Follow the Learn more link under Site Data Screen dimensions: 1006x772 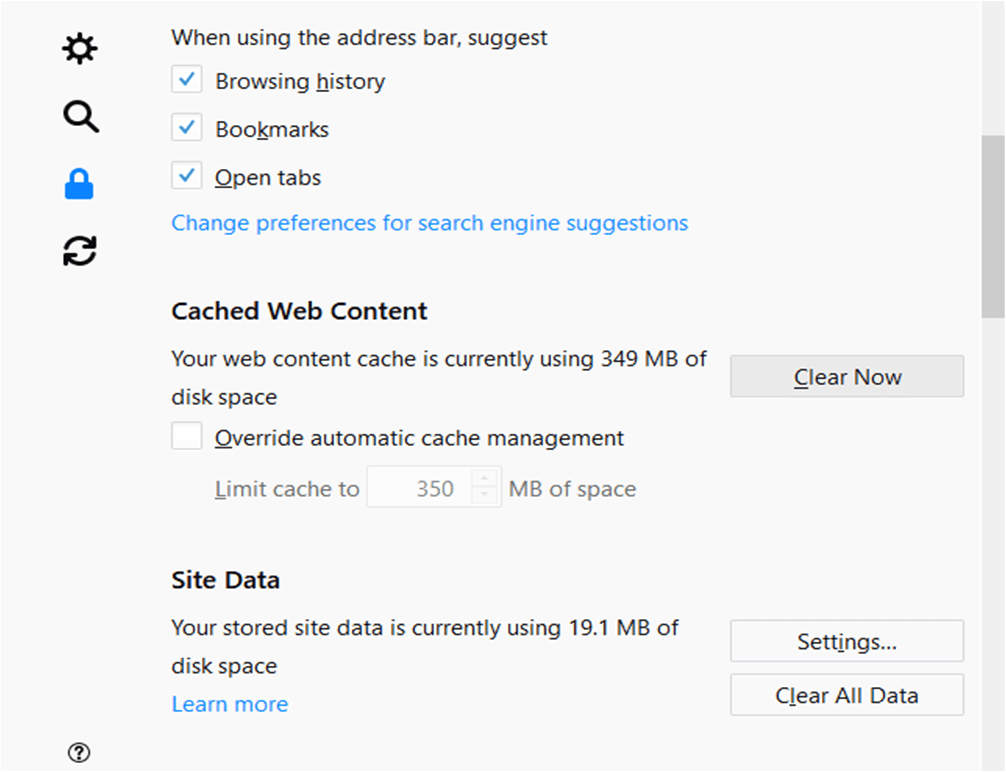[230, 704]
